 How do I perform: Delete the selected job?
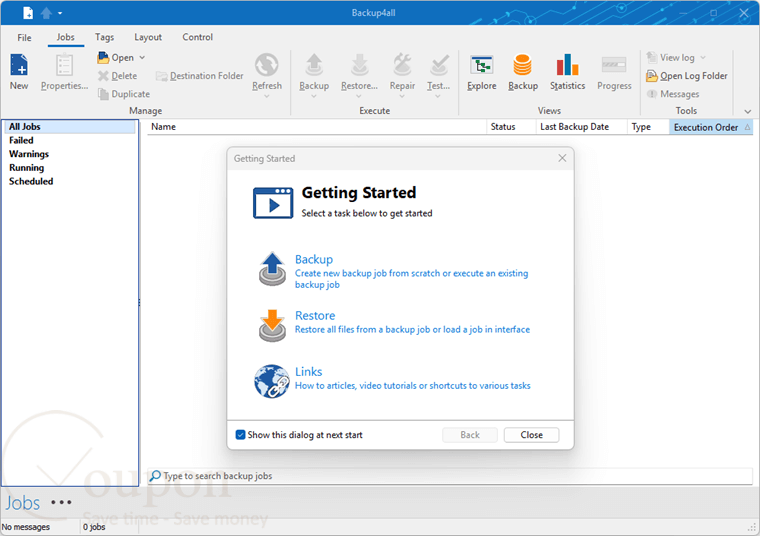tap(117, 76)
